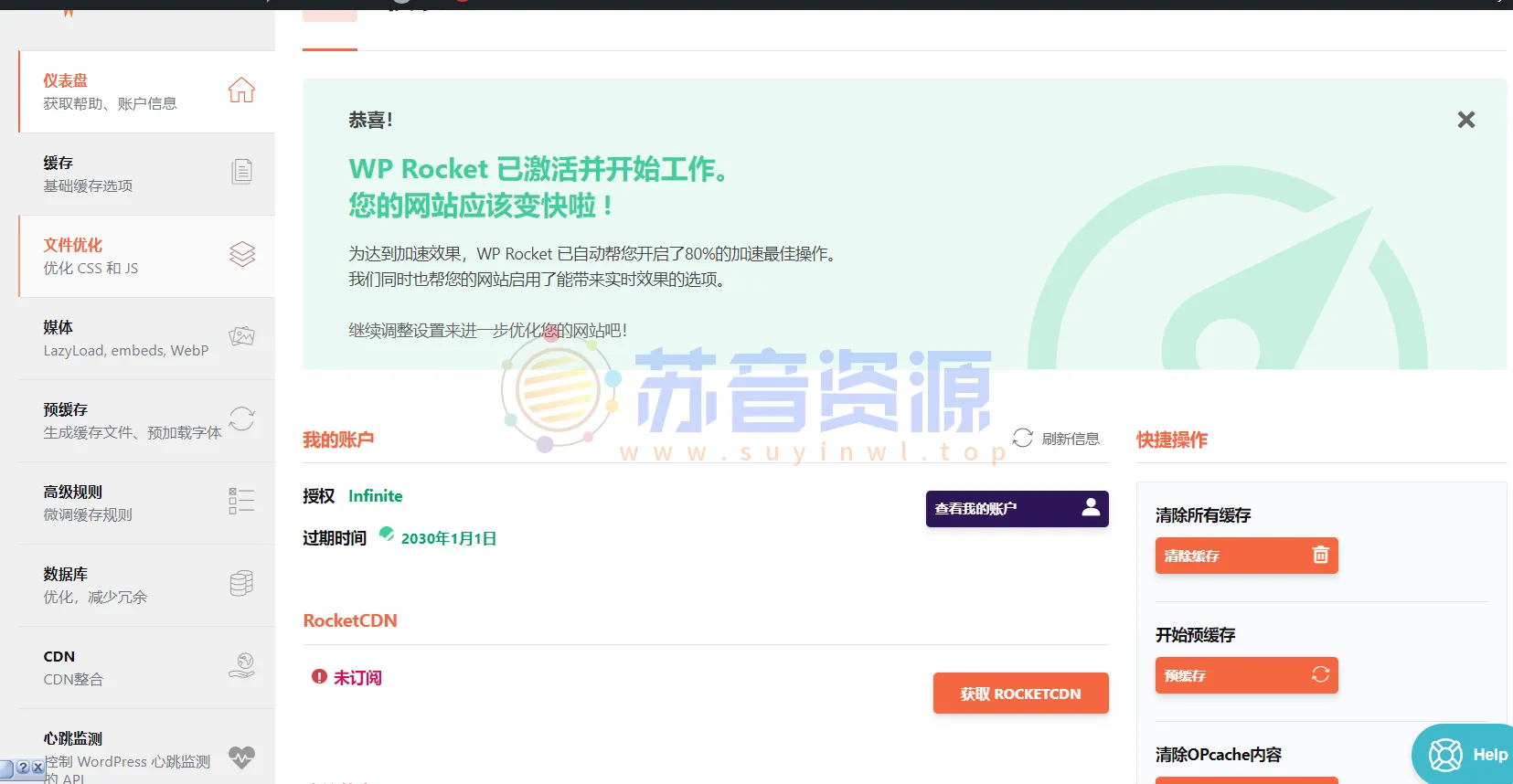The width and height of the screenshot is (1513, 784).
Task: Open the 高级规则 advanced rules tab
Action: click(147, 503)
